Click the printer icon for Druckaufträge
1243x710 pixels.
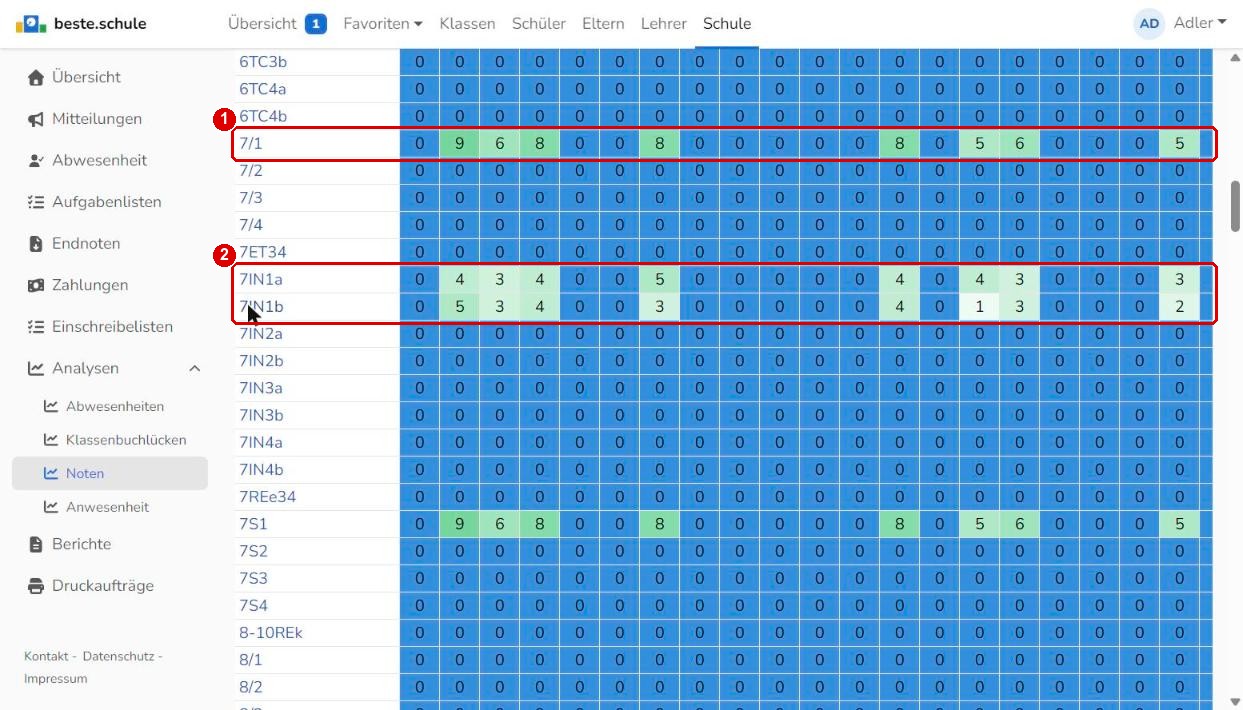(36, 586)
